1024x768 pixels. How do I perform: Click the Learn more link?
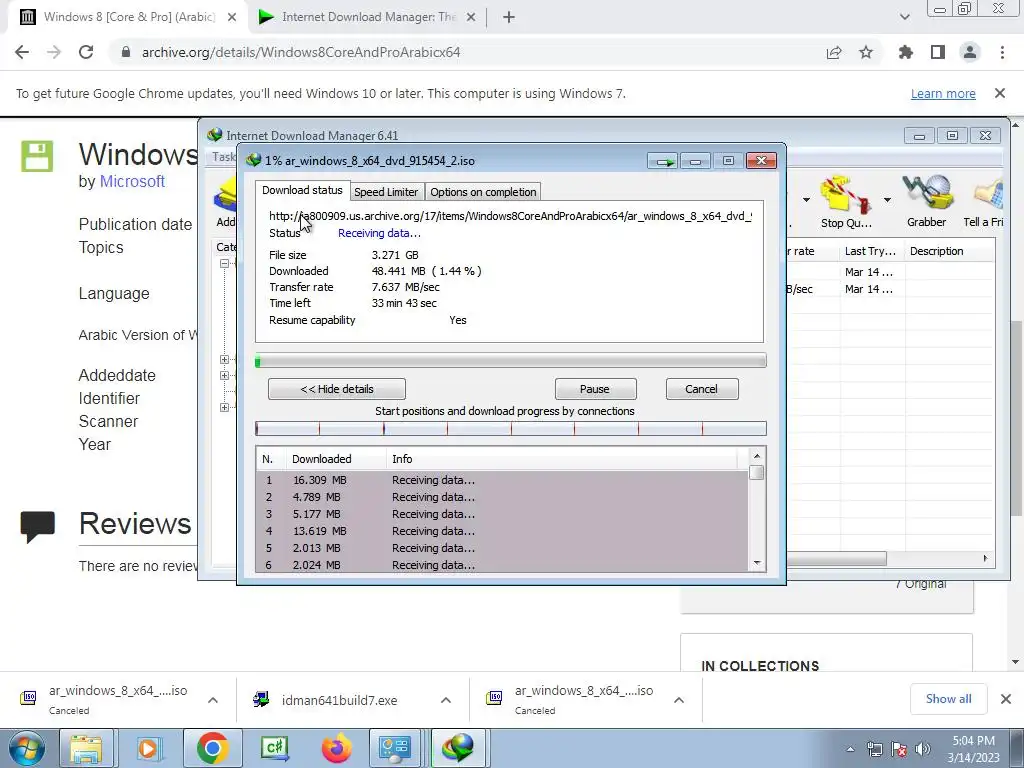[x=943, y=93]
